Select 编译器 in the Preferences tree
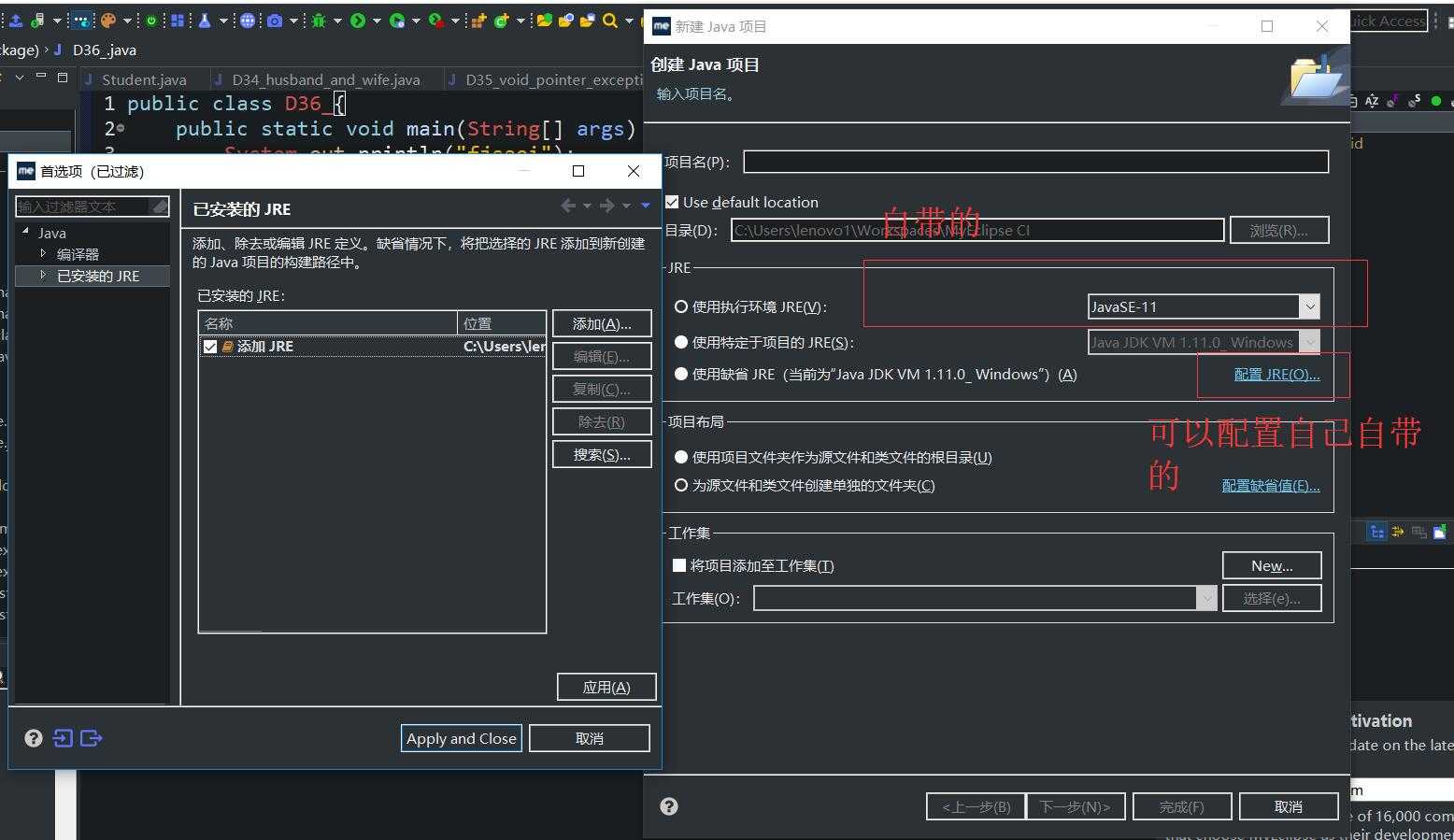This screenshot has width=1454, height=840. click(78, 254)
